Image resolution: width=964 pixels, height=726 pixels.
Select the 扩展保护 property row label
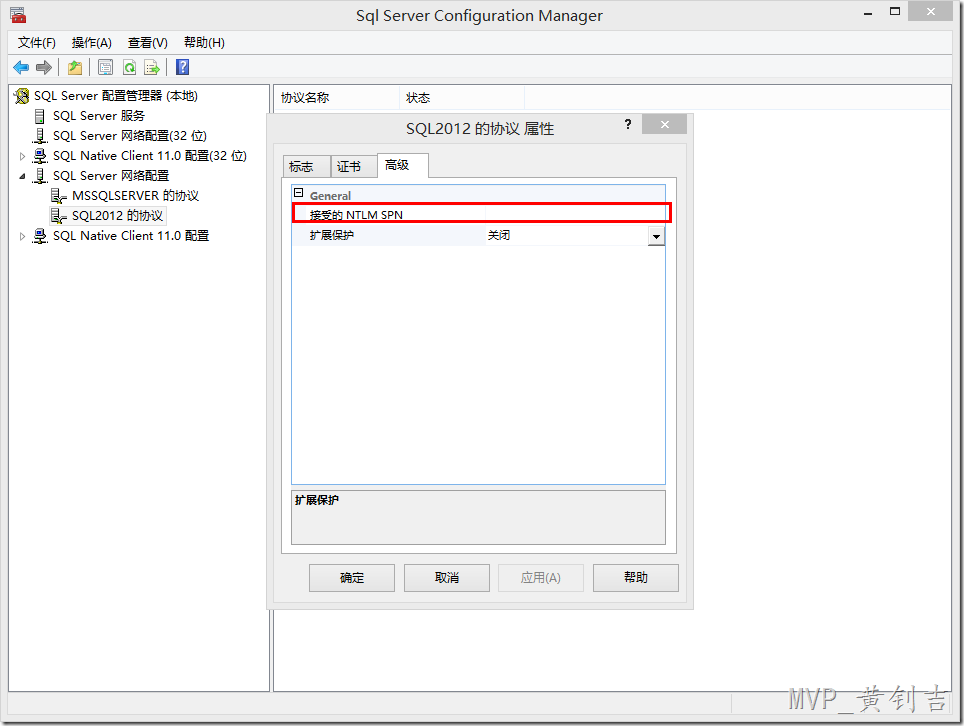332,235
